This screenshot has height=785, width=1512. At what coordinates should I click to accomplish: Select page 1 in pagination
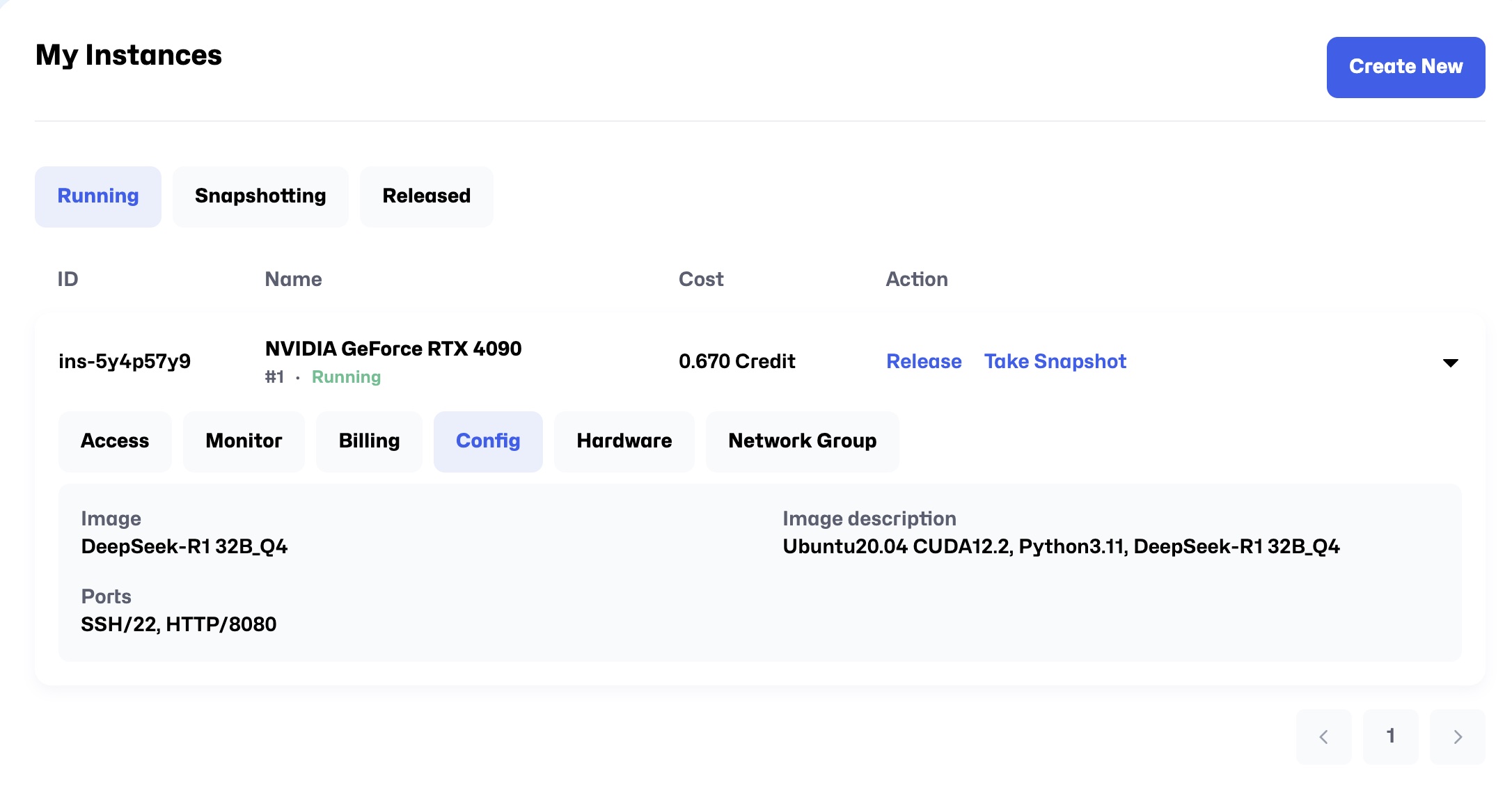click(1390, 736)
